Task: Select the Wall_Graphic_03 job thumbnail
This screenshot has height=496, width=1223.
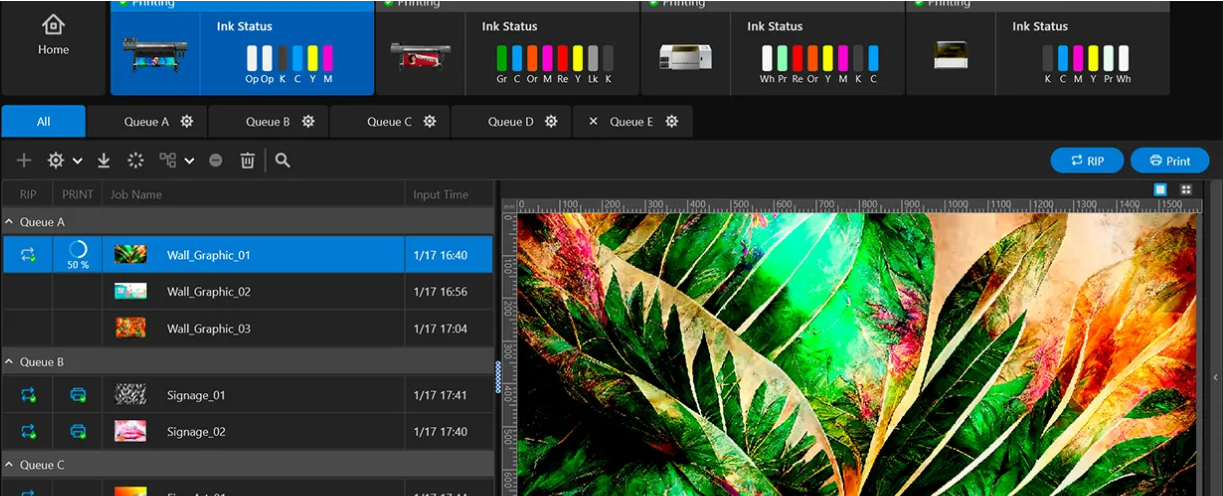Action: [130, 328]
